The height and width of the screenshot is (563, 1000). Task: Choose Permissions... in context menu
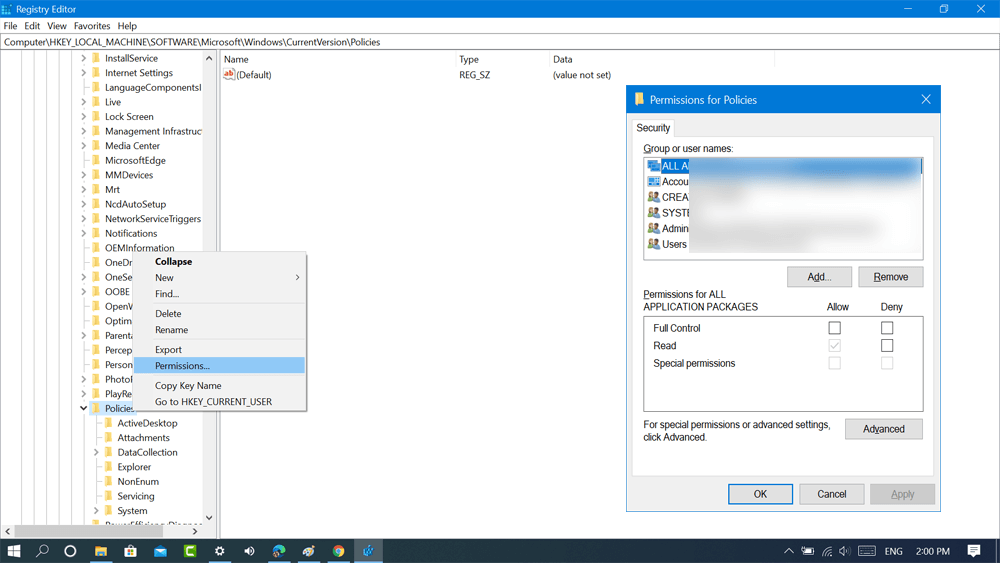pos(220,365)
